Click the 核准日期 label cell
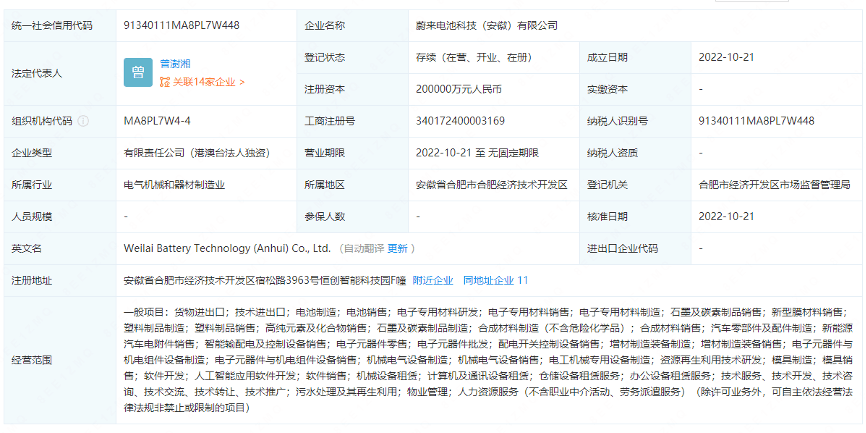Screen dimensions: 866x433 (635, 216)
